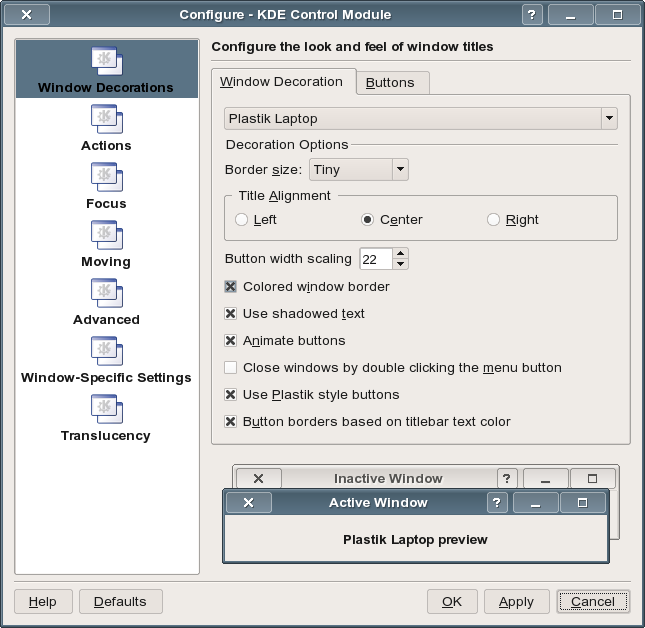Click the Active Window preview close X
Image resolution: width=645 pixels, height=628 pixels.
pyautogui.click(x=248, y=503)
